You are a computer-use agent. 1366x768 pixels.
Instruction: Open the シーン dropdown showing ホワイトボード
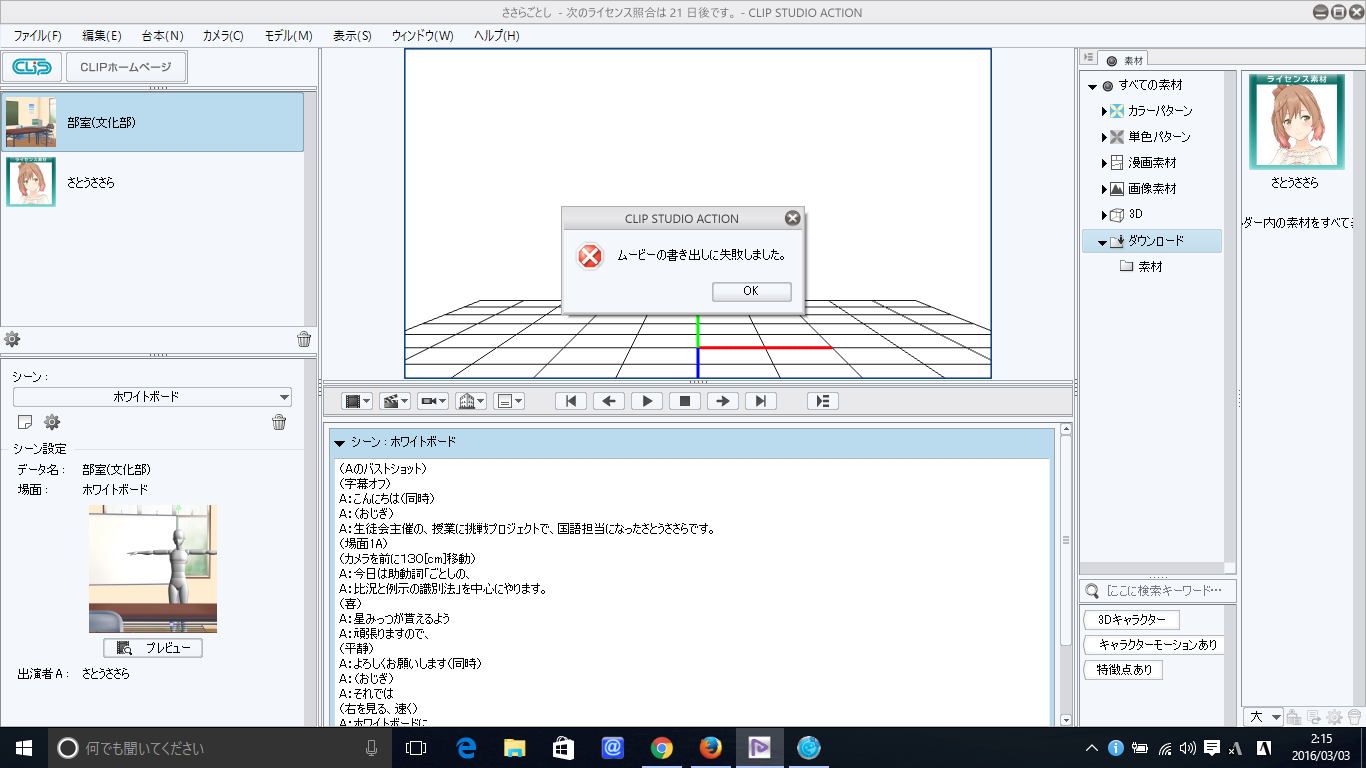[152, 397]
